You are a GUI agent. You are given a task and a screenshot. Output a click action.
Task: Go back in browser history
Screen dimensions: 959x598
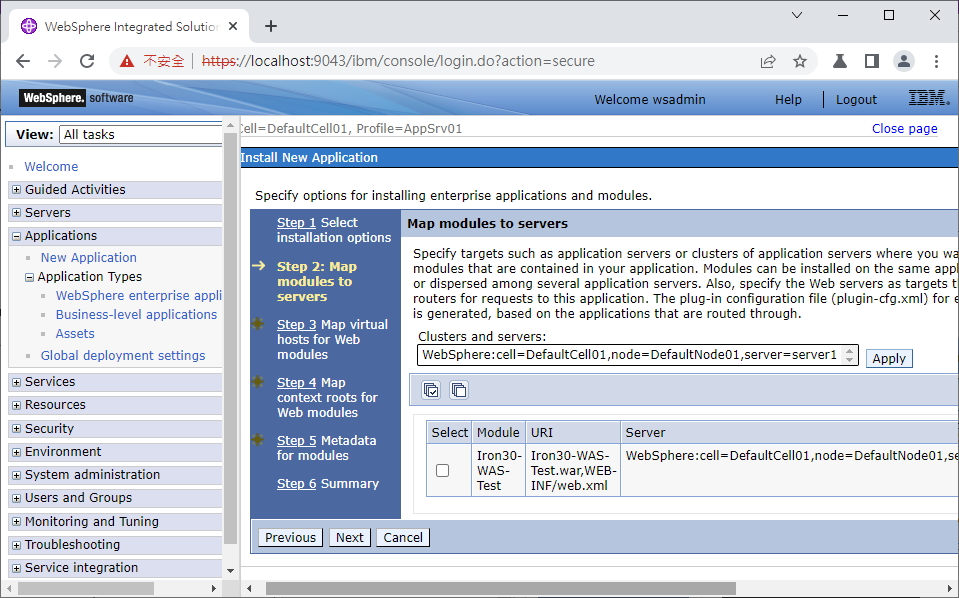[23, 61]
